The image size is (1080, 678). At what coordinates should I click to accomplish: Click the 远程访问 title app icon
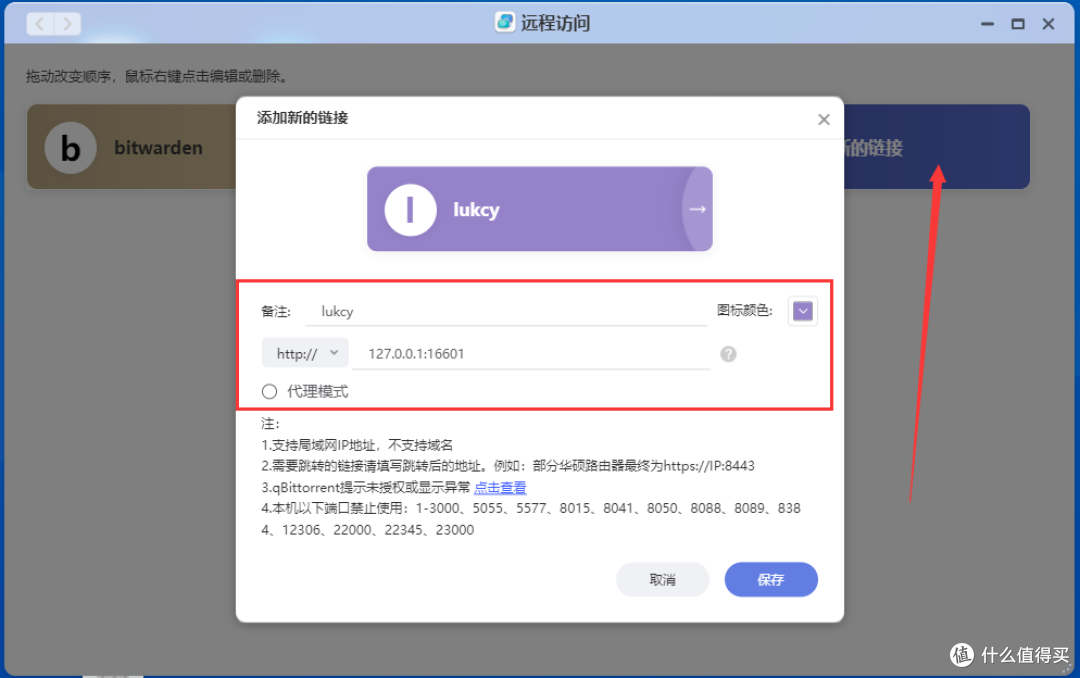[x=505, y=22]
